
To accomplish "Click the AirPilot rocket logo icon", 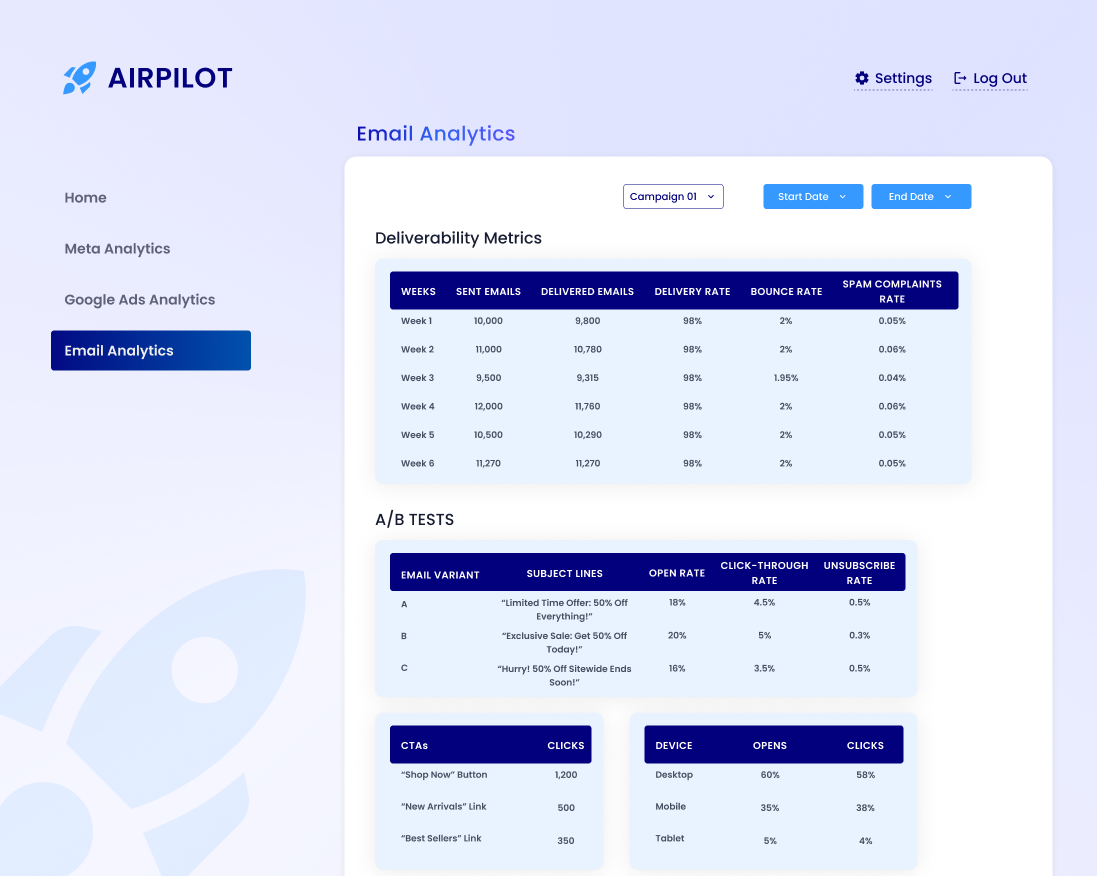I will point(79,78).
